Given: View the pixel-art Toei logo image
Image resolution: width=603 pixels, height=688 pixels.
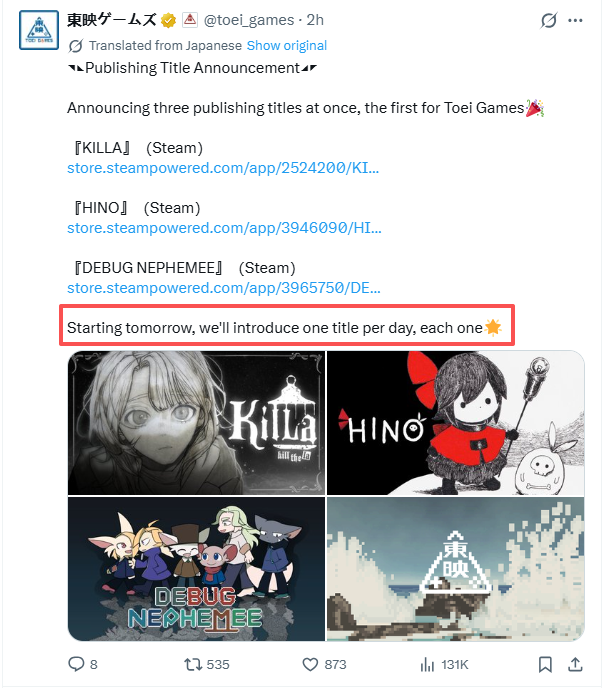Looking at the screenshot, I should click(x=456, y=569).
